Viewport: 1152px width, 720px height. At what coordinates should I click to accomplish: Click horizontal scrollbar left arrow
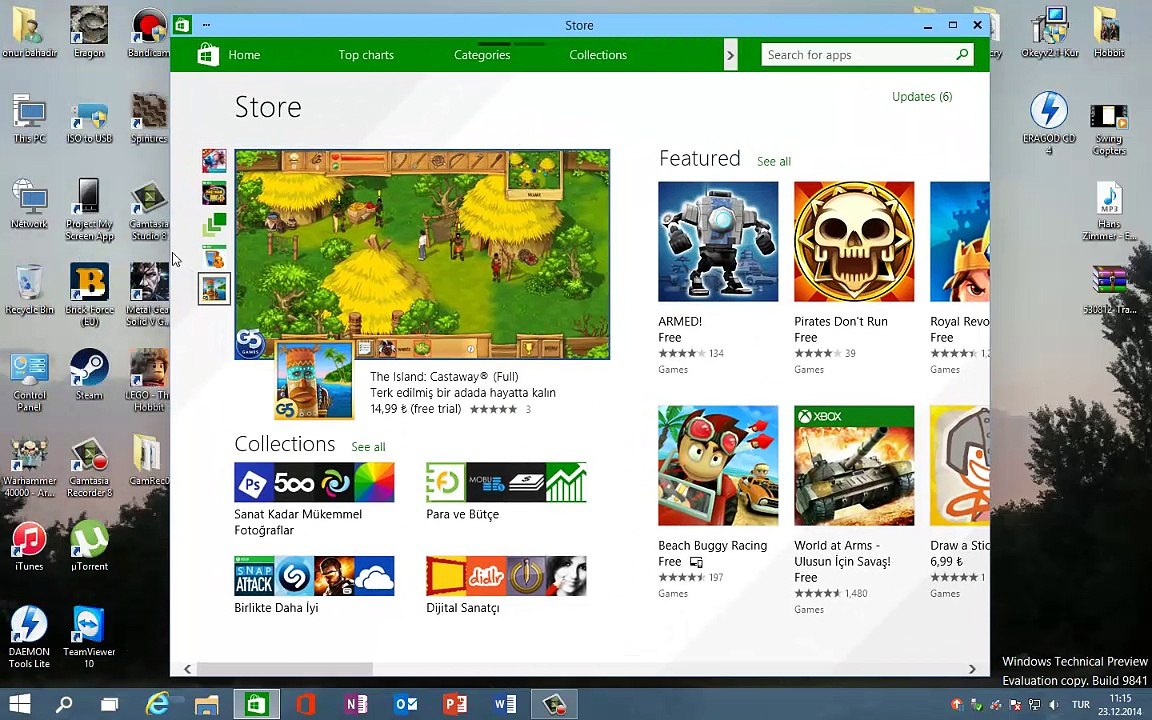(187, 669)
